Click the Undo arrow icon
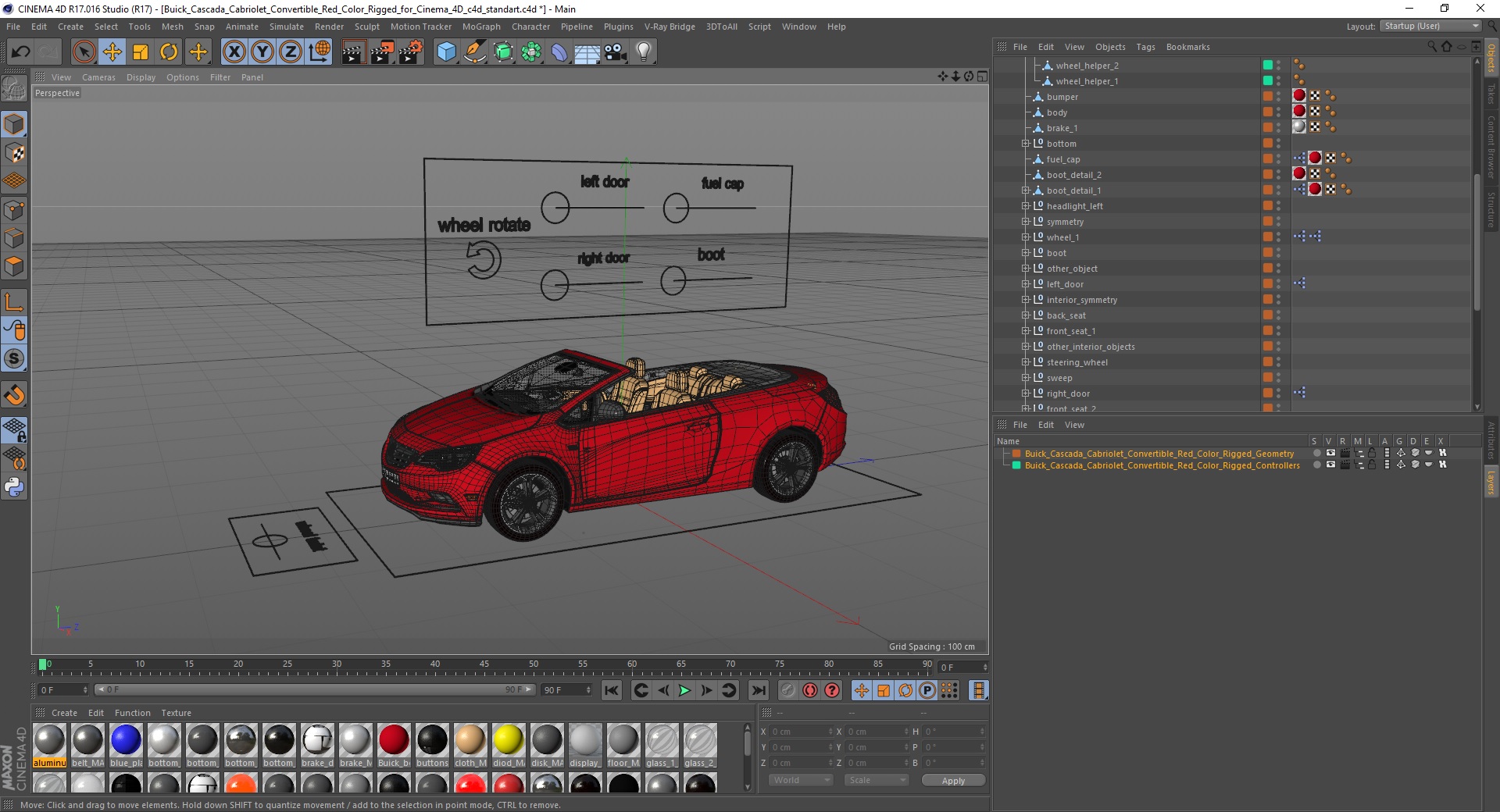The image size is (1500, 812). click(x=21, y=52)
